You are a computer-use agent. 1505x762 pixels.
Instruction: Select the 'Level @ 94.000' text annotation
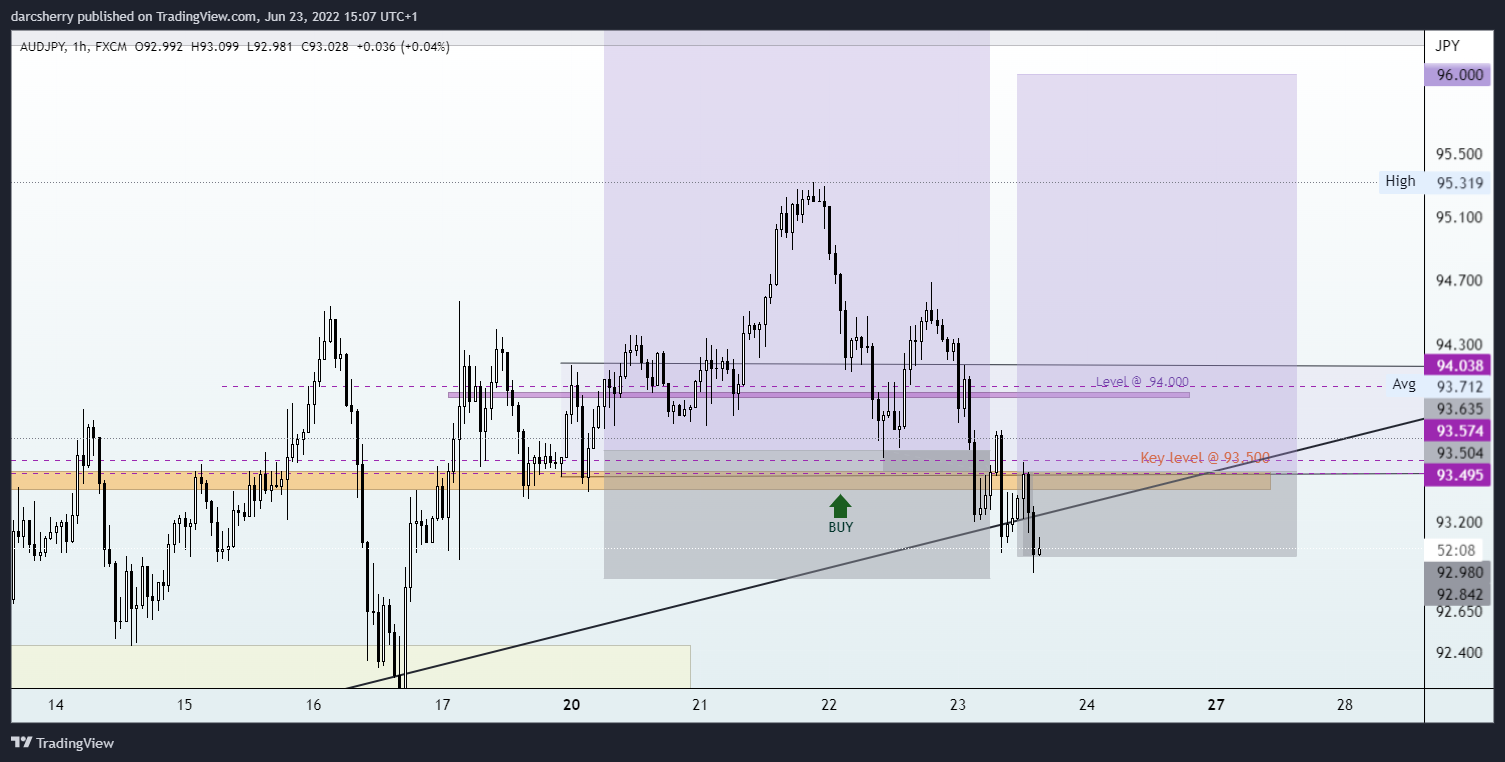[x=1142, y=382]
